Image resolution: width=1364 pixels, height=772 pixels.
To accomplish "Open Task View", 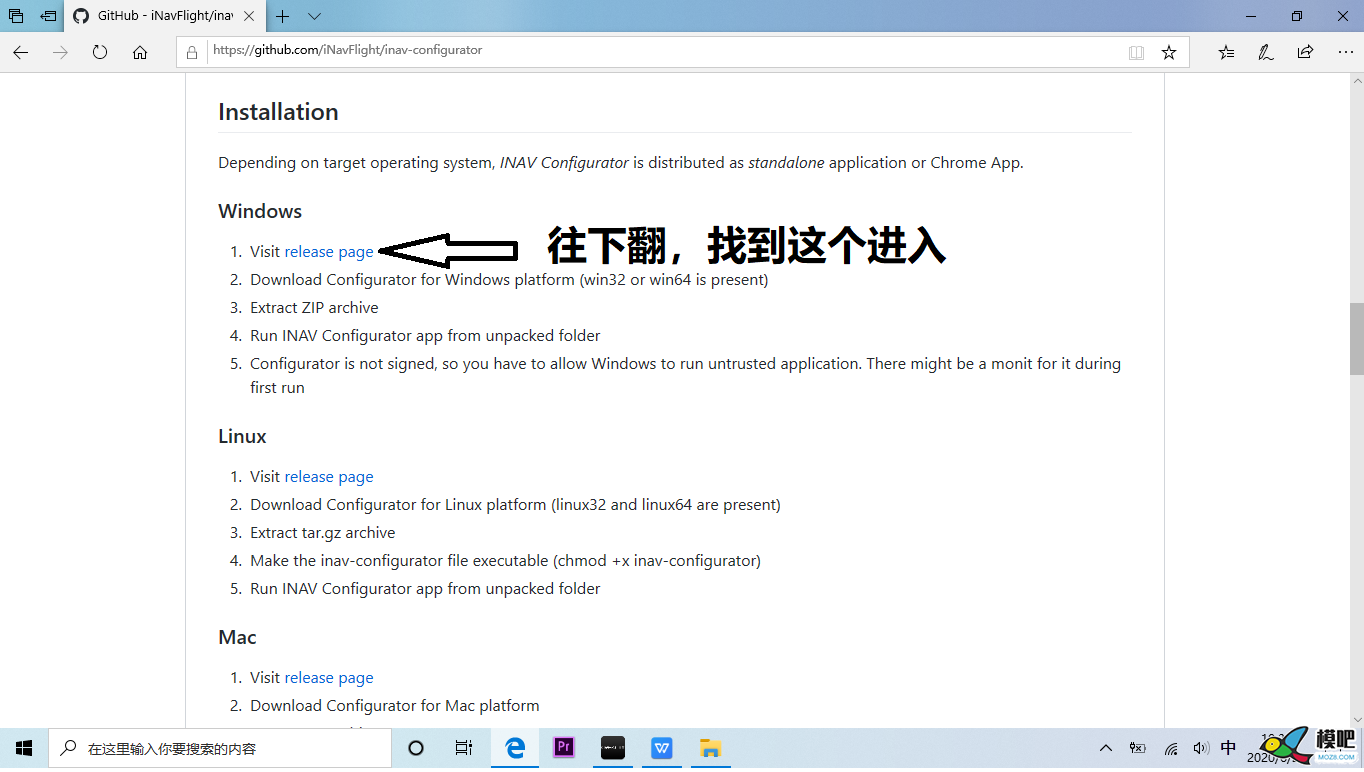I will pyautogui.click(x=464, y=748).
